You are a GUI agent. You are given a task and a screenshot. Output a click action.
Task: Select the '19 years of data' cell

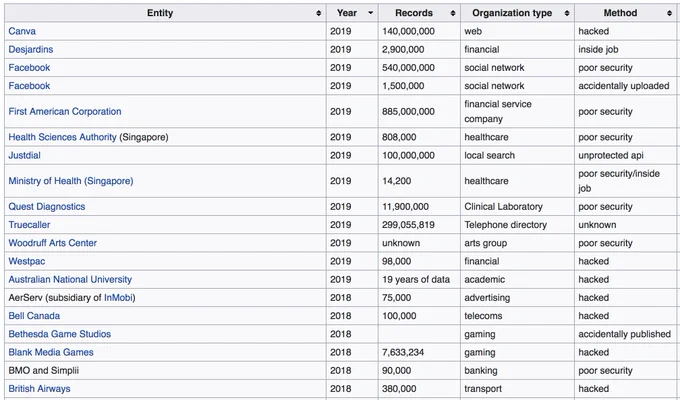[419, 279]
